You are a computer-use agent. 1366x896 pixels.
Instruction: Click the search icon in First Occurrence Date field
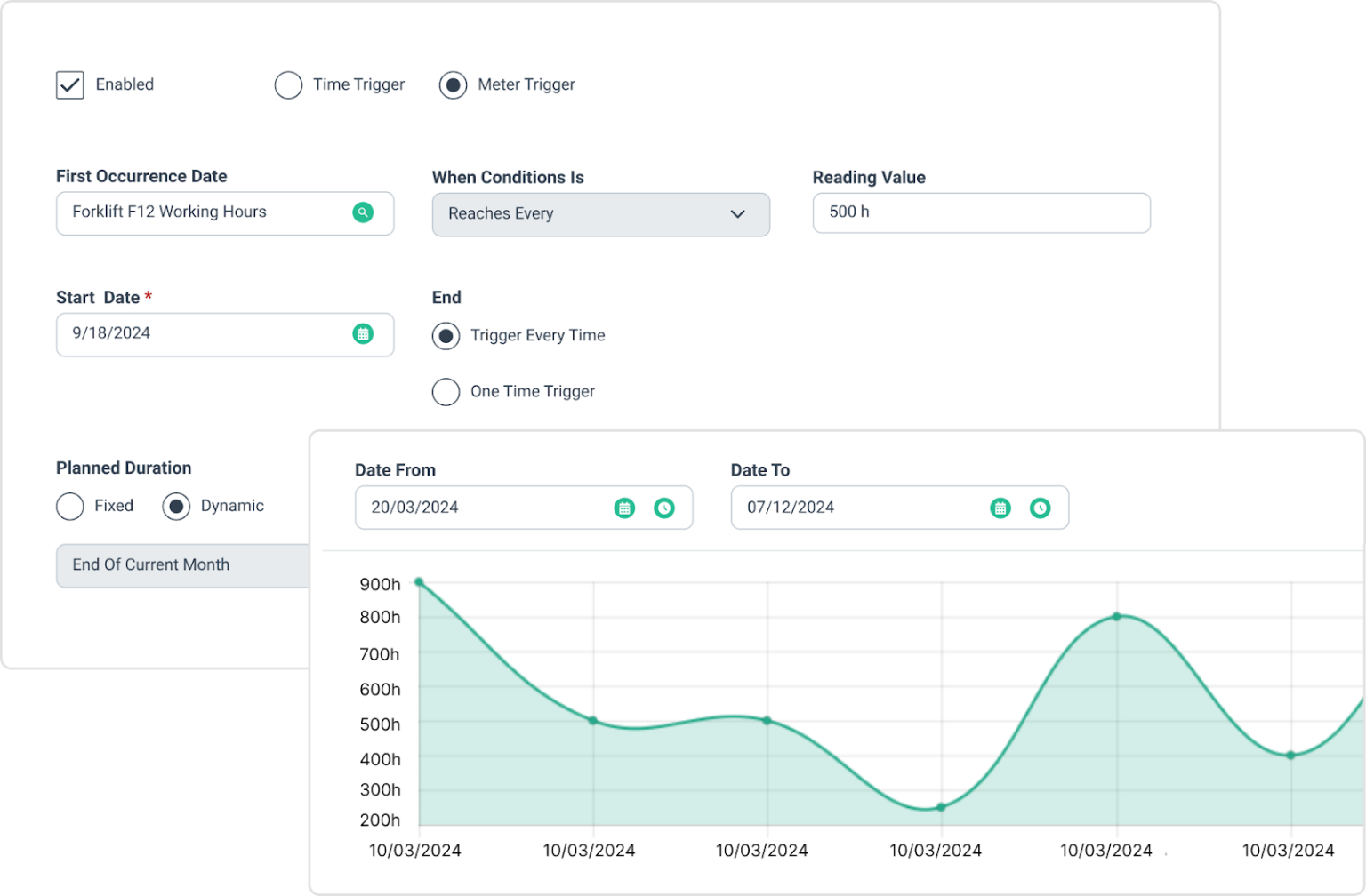pos(363,212)
